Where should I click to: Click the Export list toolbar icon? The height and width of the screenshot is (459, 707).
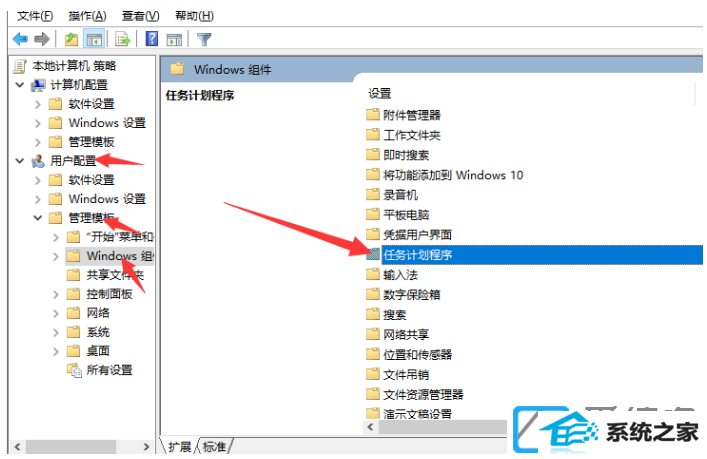tap(122, 39)
